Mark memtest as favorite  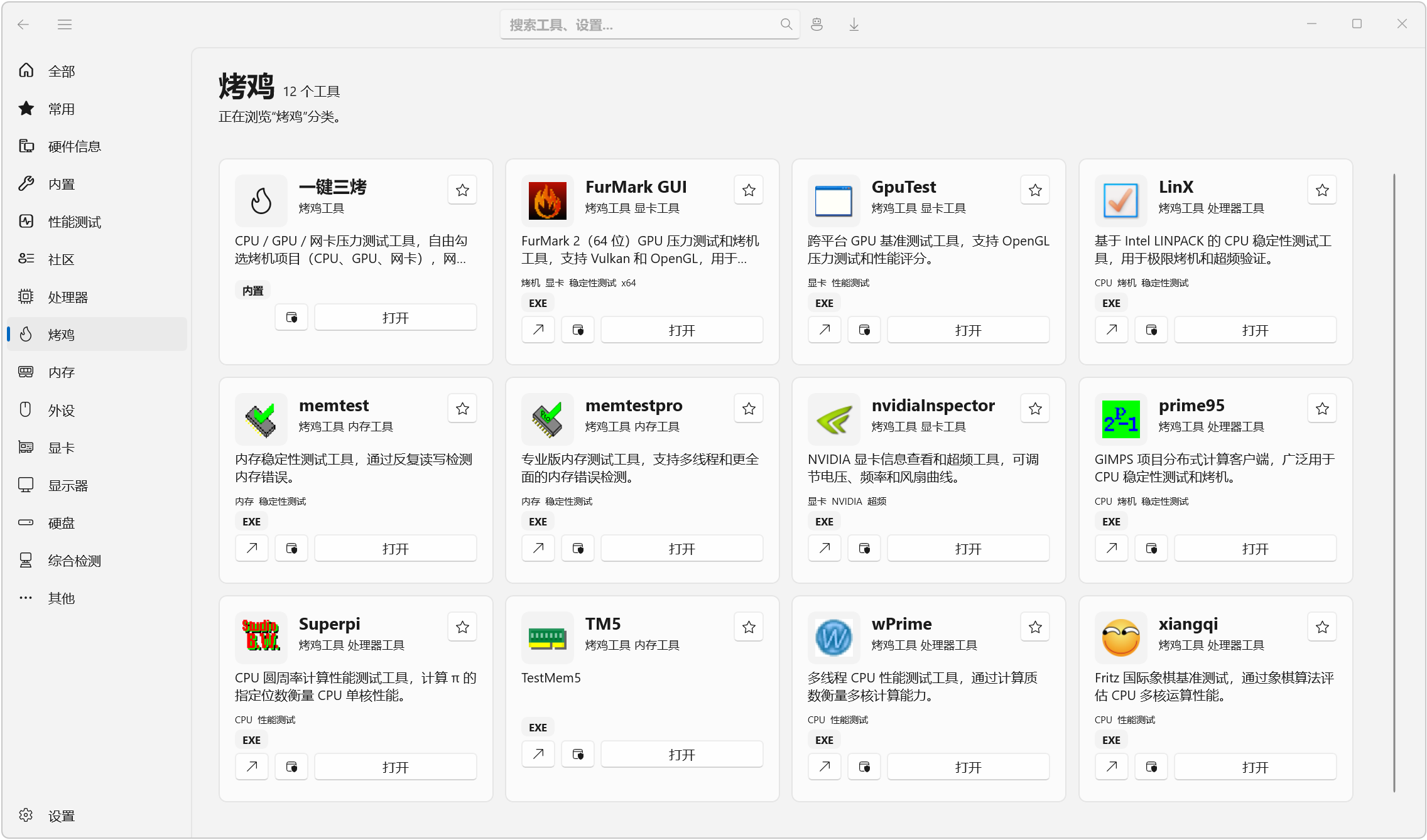point(462,409)
